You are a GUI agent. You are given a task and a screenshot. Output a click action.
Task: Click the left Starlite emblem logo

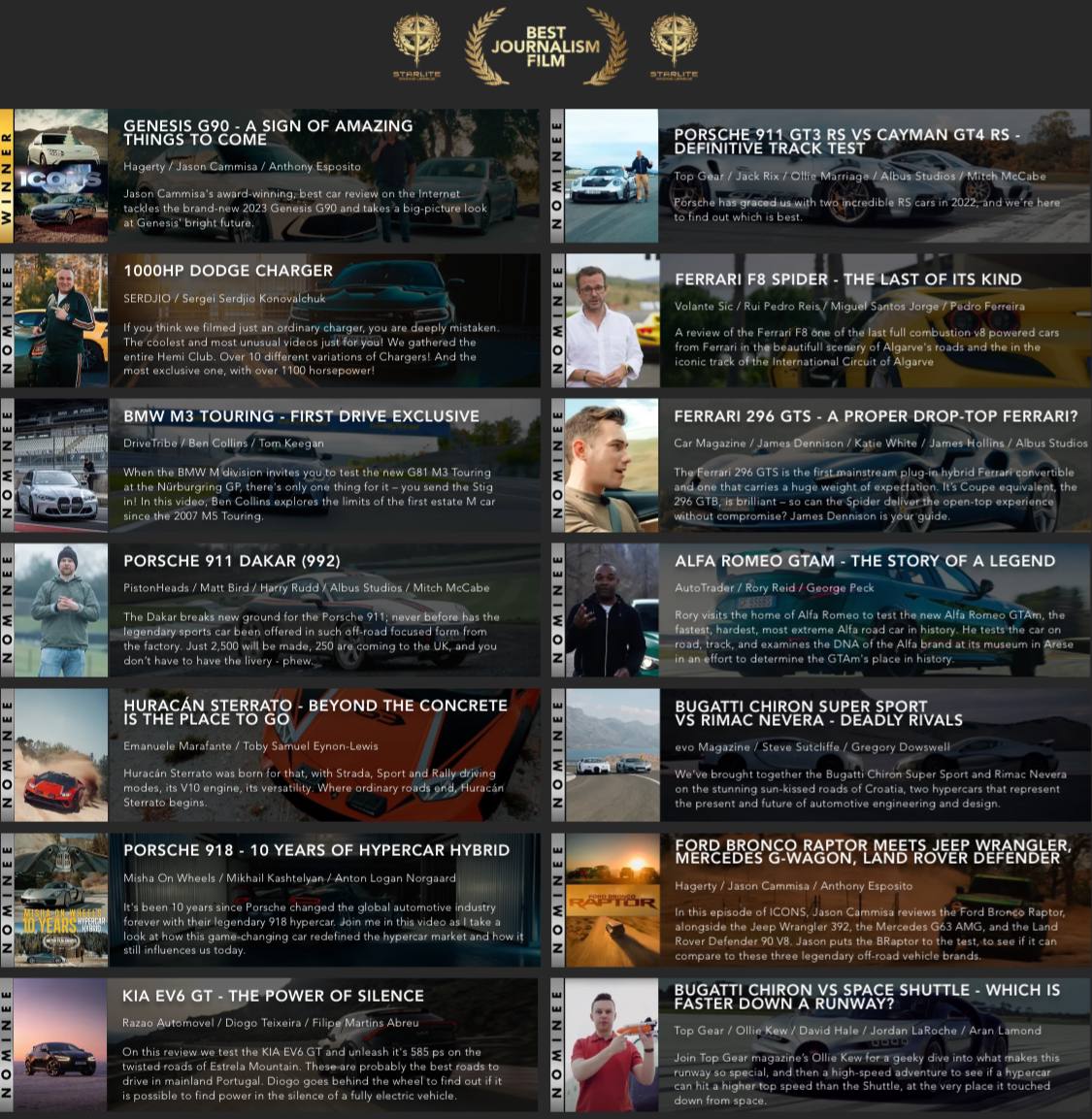point(416,45)
